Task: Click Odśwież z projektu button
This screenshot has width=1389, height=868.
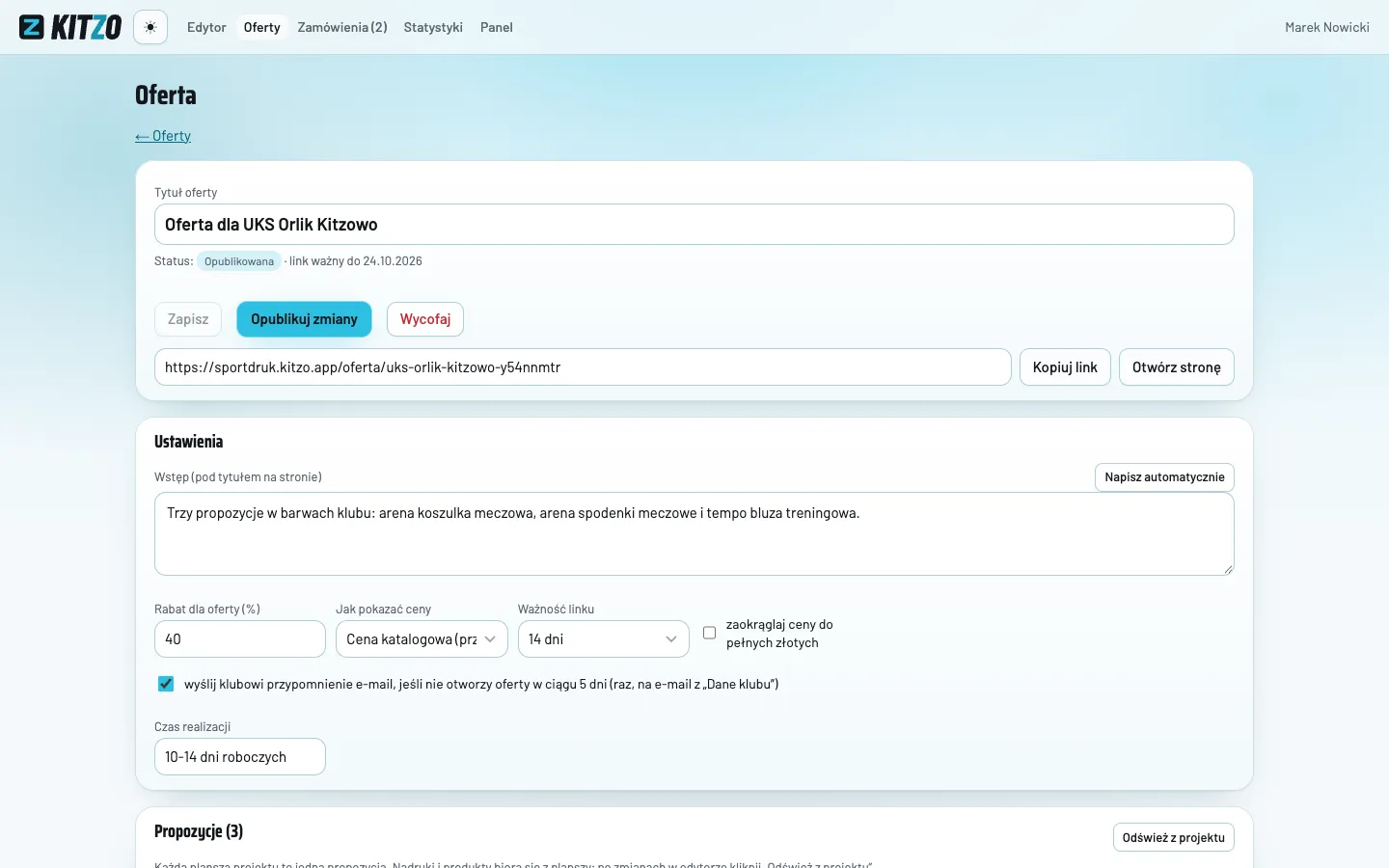Action: (x=1173, y=837)
